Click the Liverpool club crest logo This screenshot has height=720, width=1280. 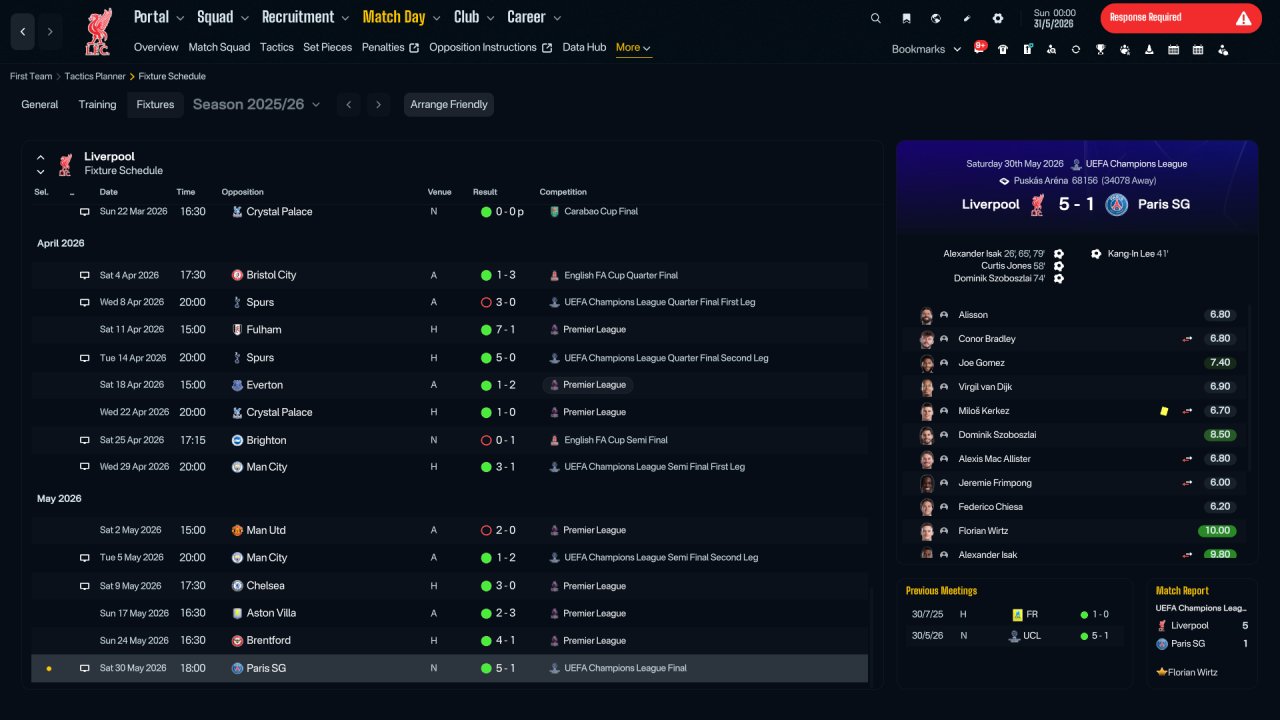tap(98, 32)
